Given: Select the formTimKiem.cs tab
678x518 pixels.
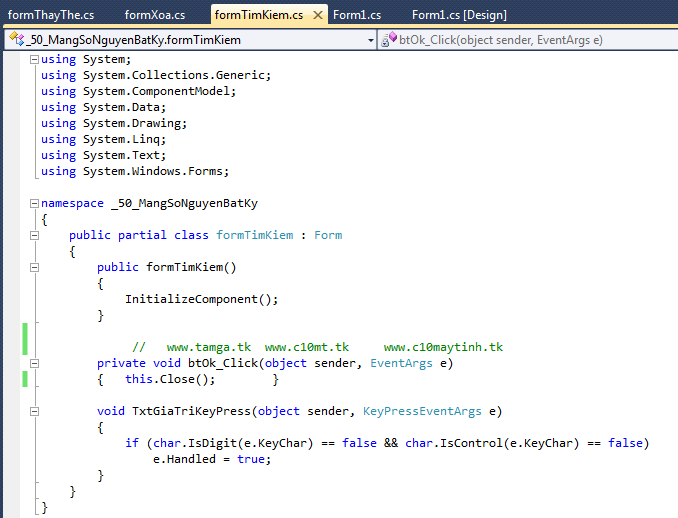Looking at the screenshot, I should point(259,15).
